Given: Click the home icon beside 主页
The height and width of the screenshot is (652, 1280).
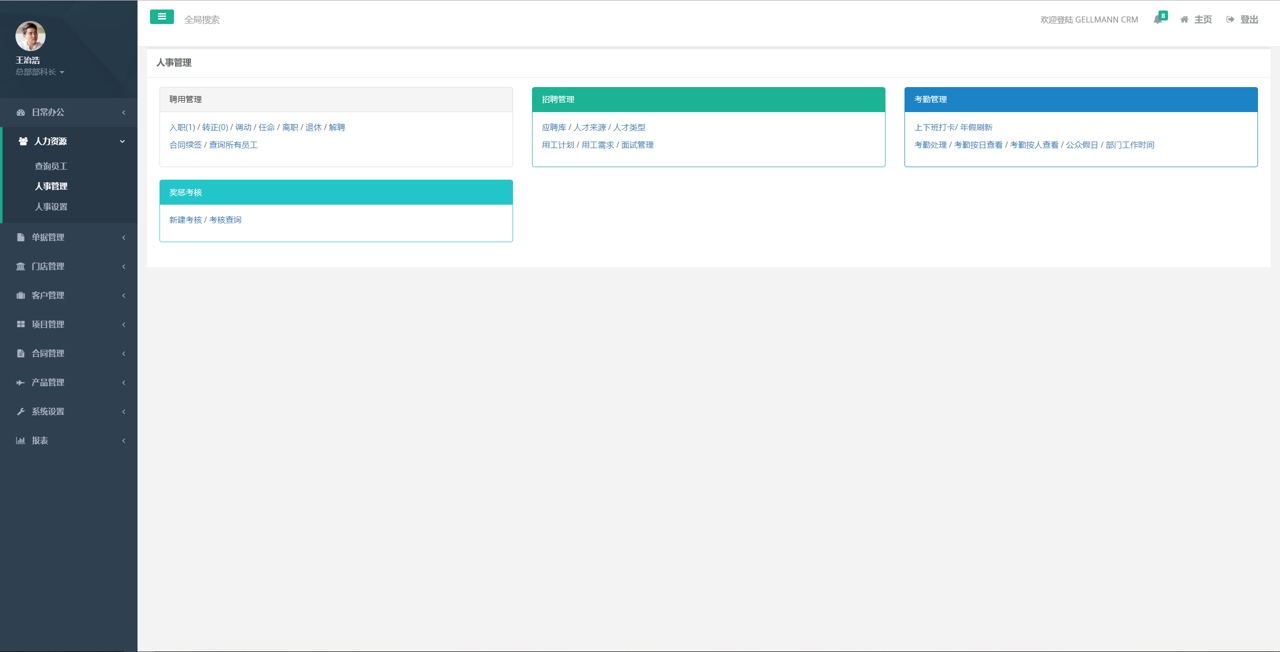Looking at the screenshot, I should pos(1184,20).
